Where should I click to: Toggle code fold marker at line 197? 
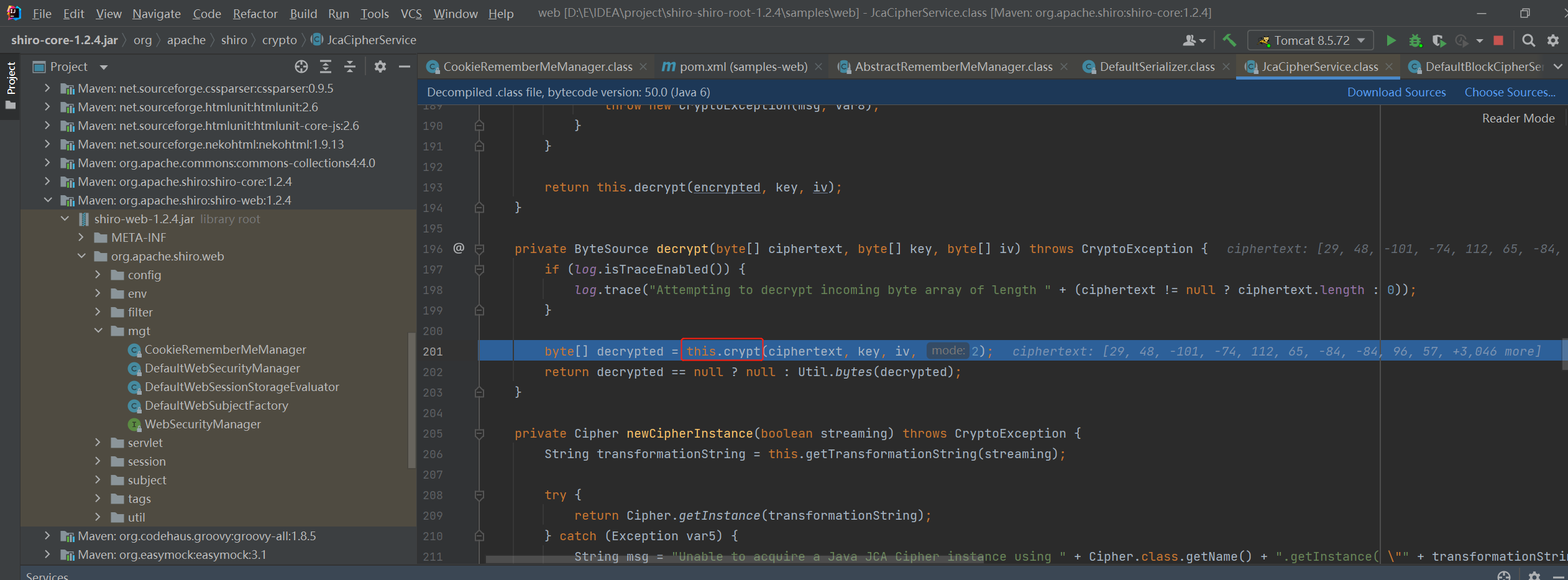pyautogui.click(x=479, y=269)
